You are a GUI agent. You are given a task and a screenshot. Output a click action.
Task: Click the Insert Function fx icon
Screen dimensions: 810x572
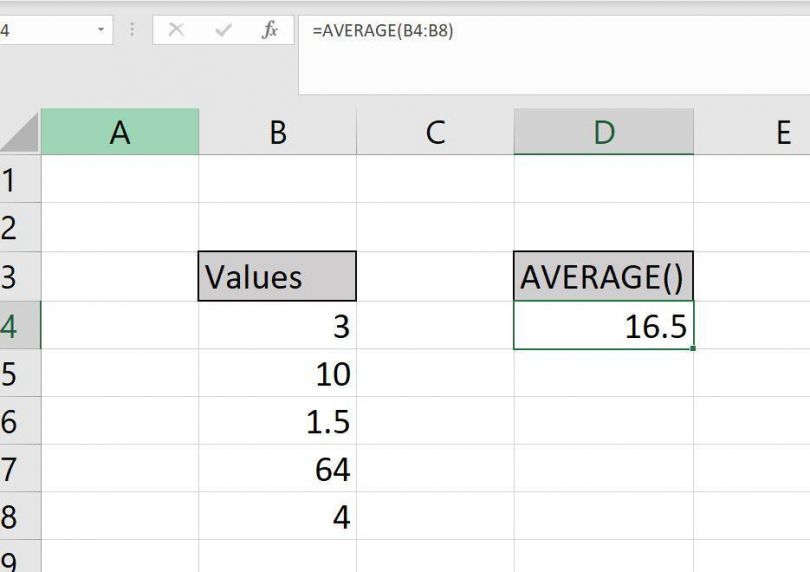click(x=269, y=30)
